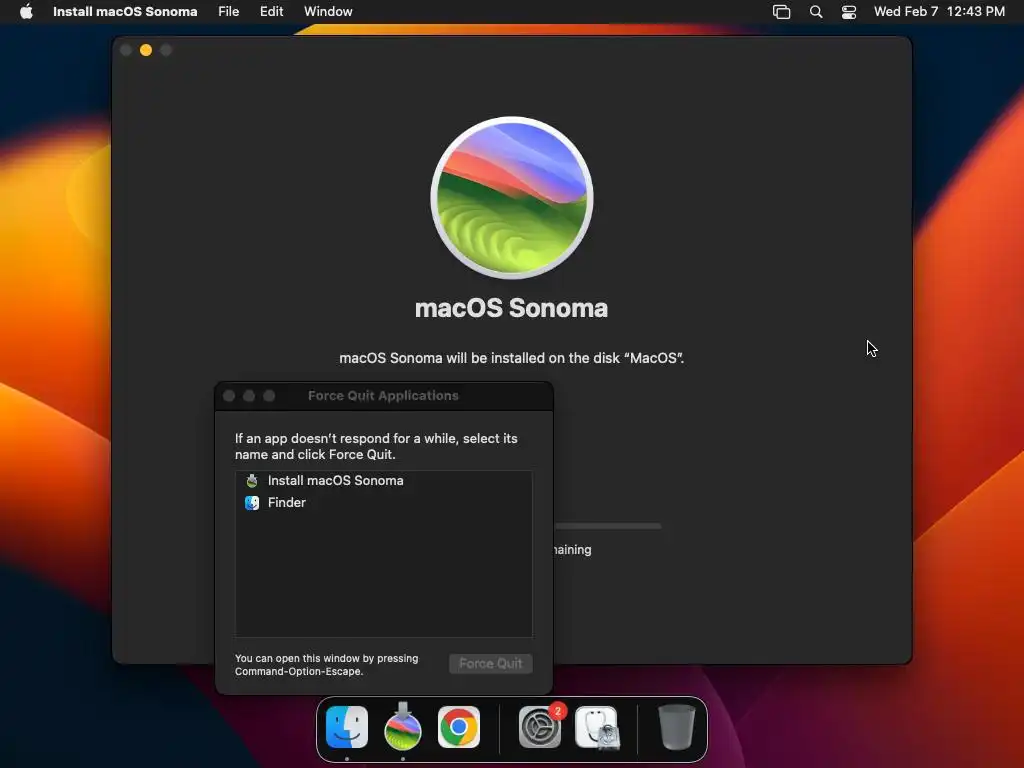The width and height of the screenshot is (1024, 768).
Task: Open the Window menu
Action: click(x=328, y=11)
